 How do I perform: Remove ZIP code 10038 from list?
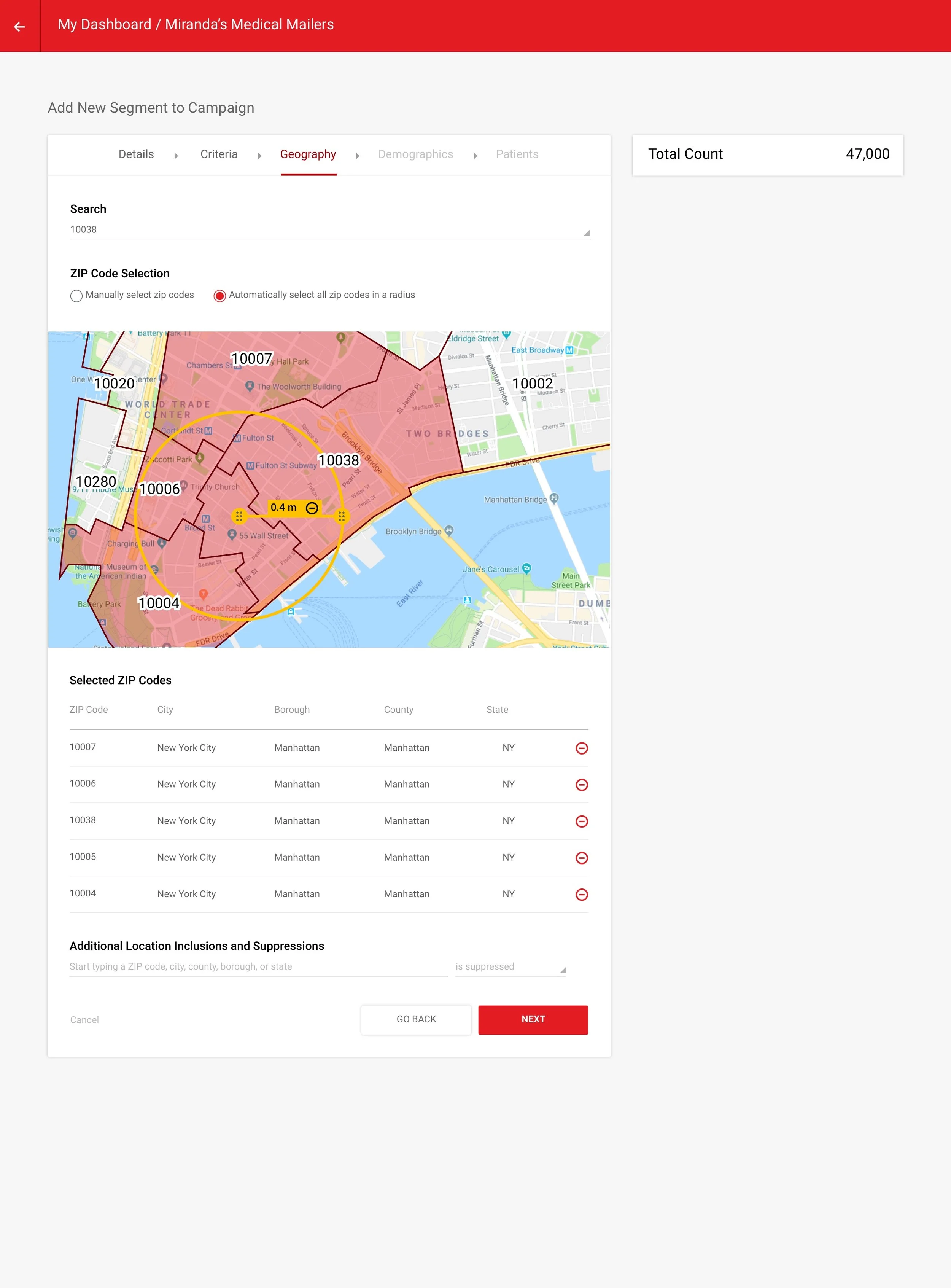[x=581, y=821]
